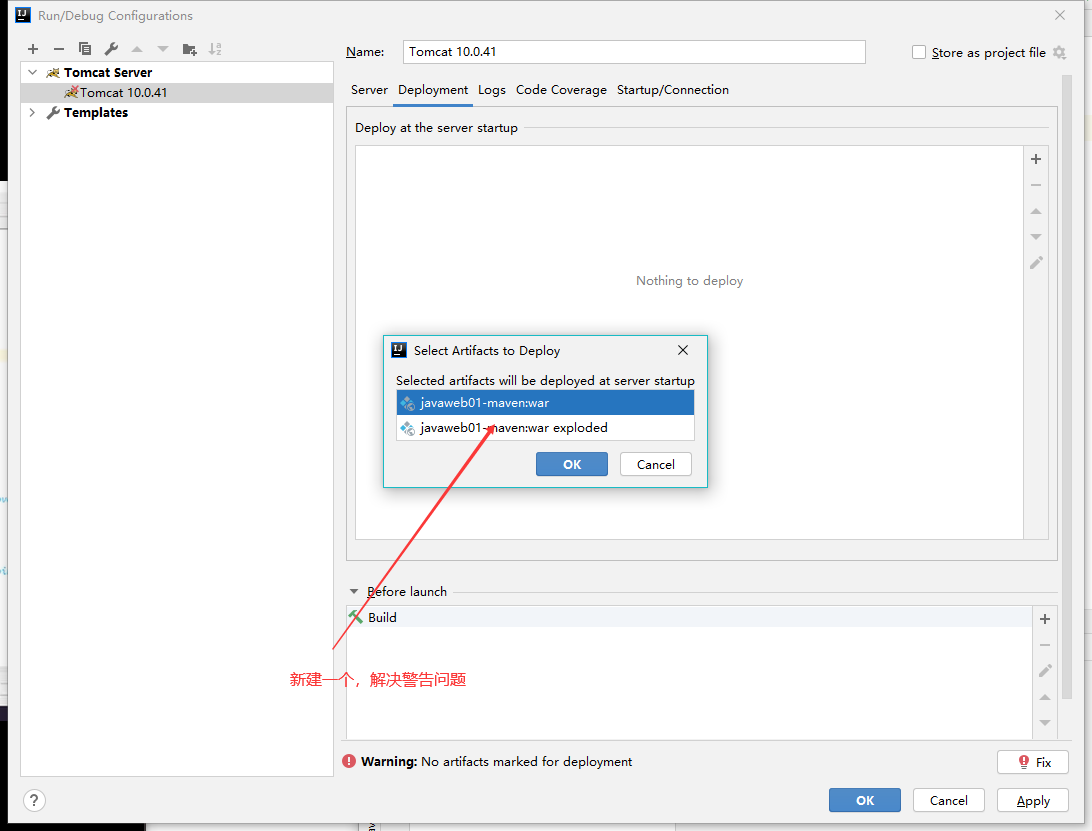
Task: Copy the selected configuration
Action: click(x=85, y=49)
